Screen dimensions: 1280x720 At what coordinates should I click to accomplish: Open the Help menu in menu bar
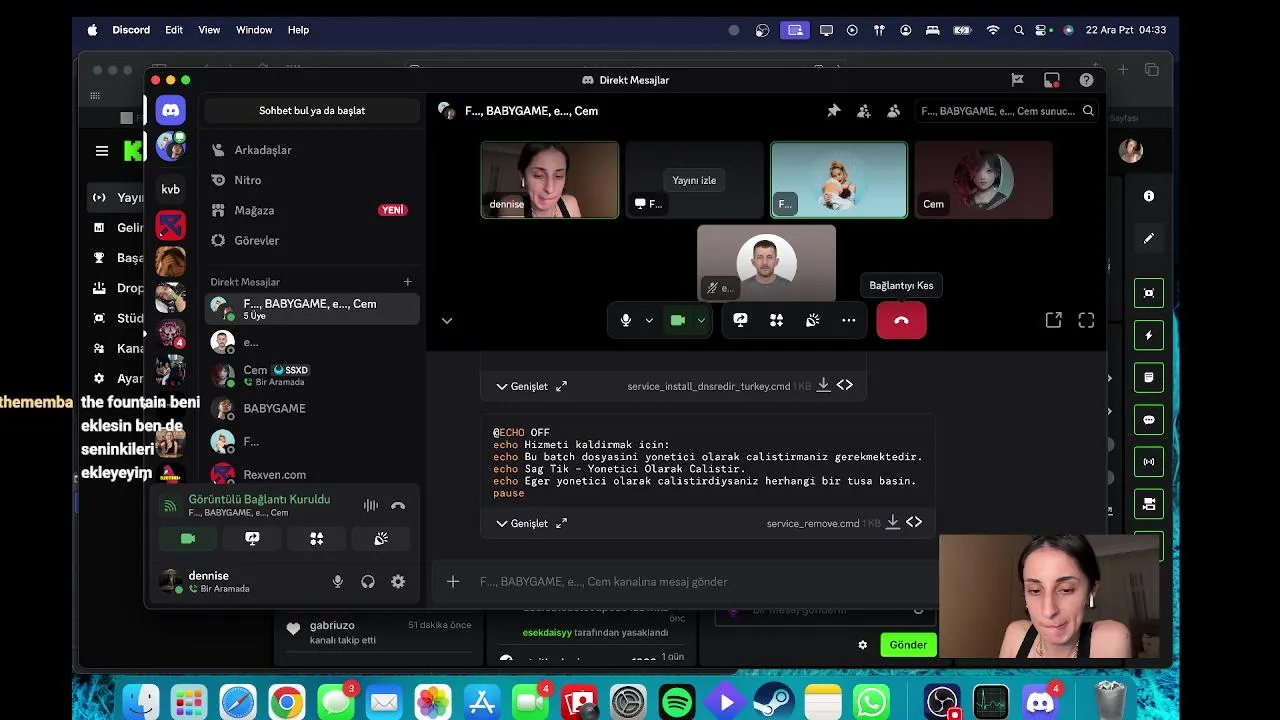(x=298, y=30)
